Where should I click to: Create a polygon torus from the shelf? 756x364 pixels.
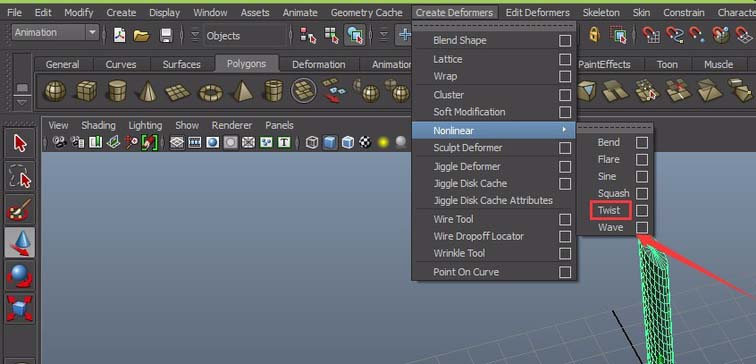pyautogui.click(x=211, y=92)
